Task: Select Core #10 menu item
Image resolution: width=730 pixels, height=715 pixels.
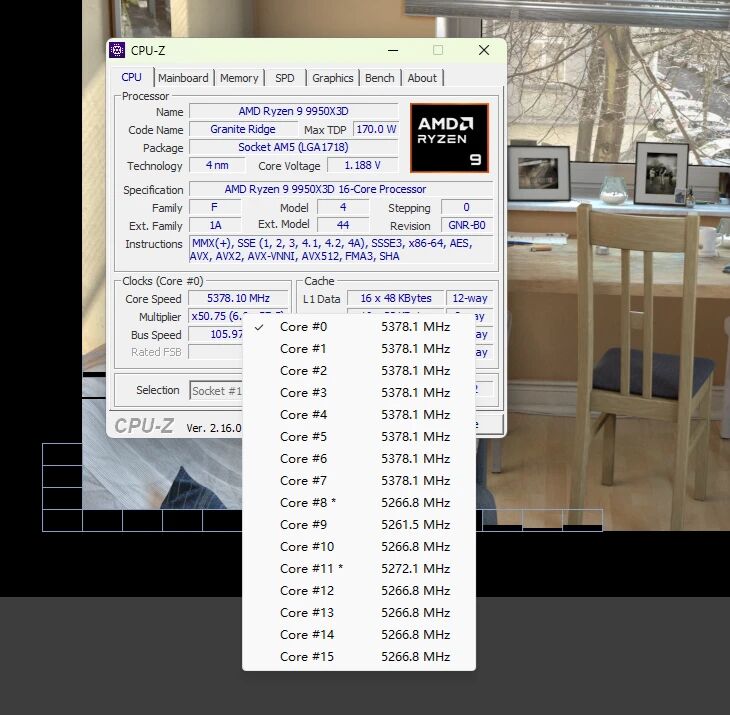Action: (359, 546)
